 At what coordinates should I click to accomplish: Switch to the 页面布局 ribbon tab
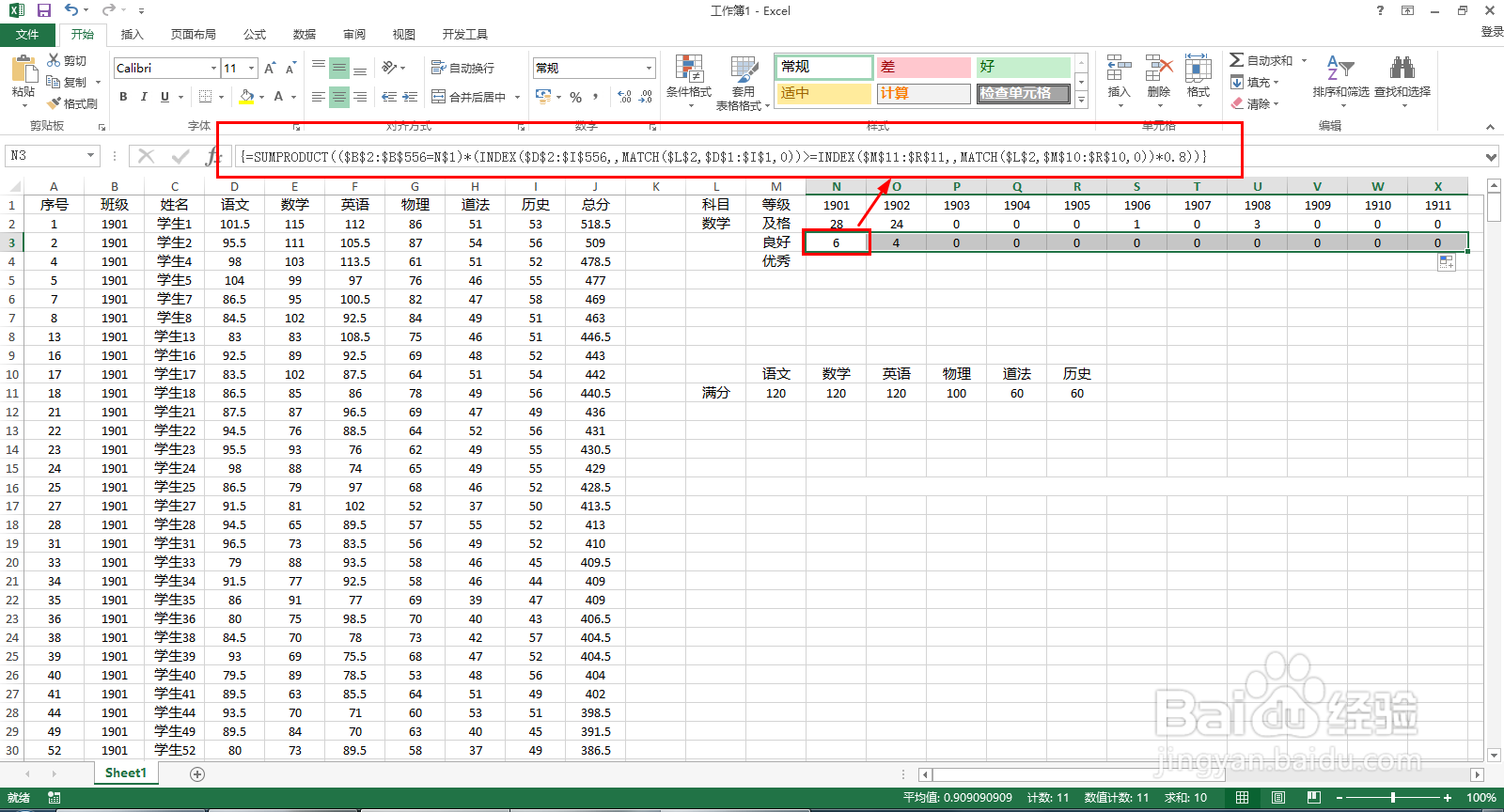tap(194, 35)
